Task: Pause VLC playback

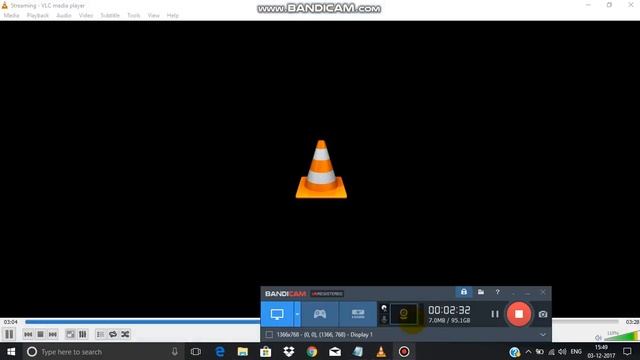Action: point(9,334)
